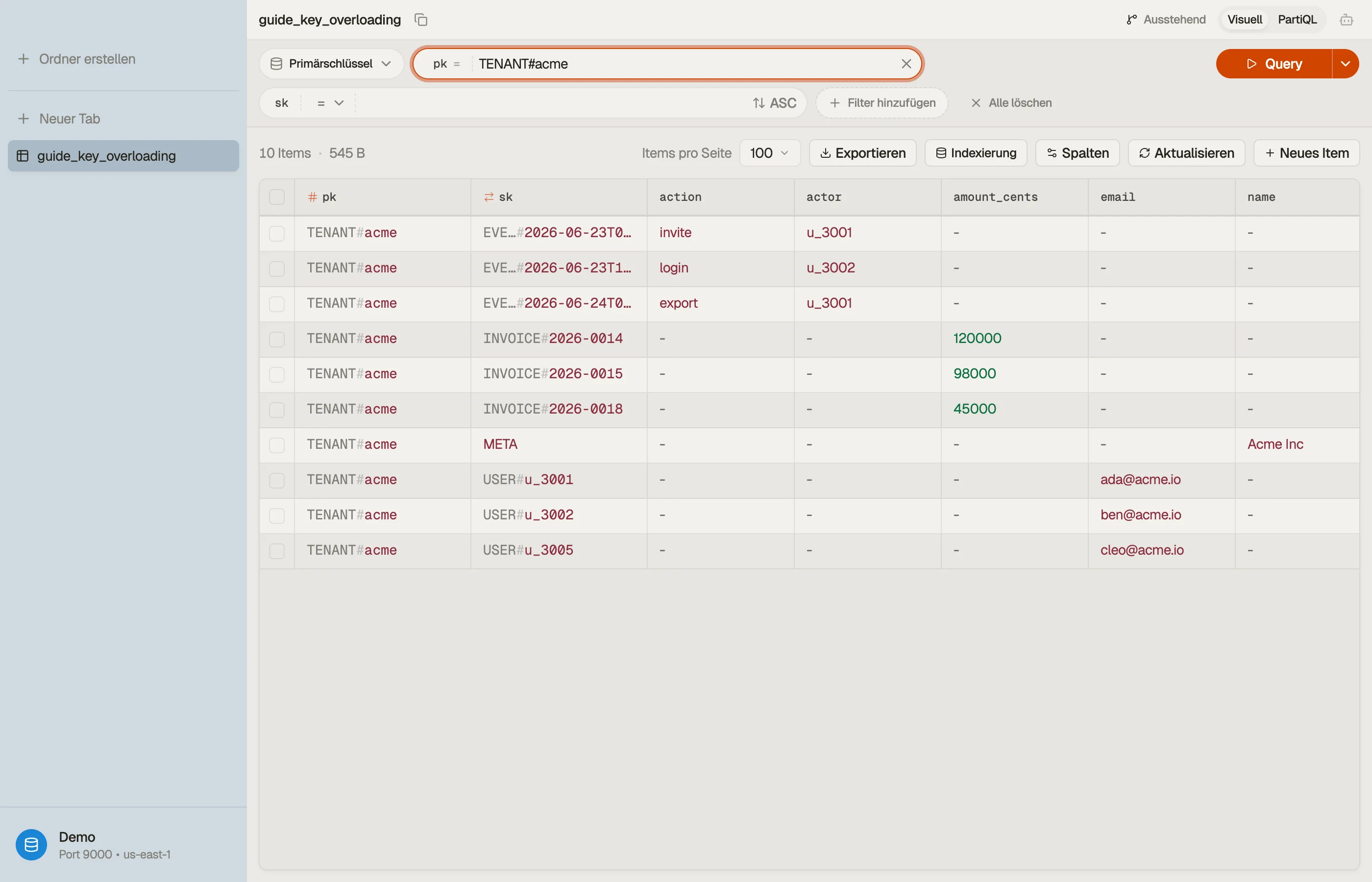
Task: Select the guide_key_overloading sidebar tab
Action: pos(123,156)
